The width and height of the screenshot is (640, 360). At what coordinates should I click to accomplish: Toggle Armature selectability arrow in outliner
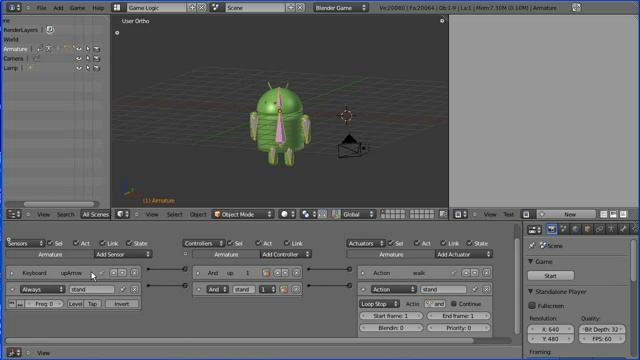click(x=88, y=49)
